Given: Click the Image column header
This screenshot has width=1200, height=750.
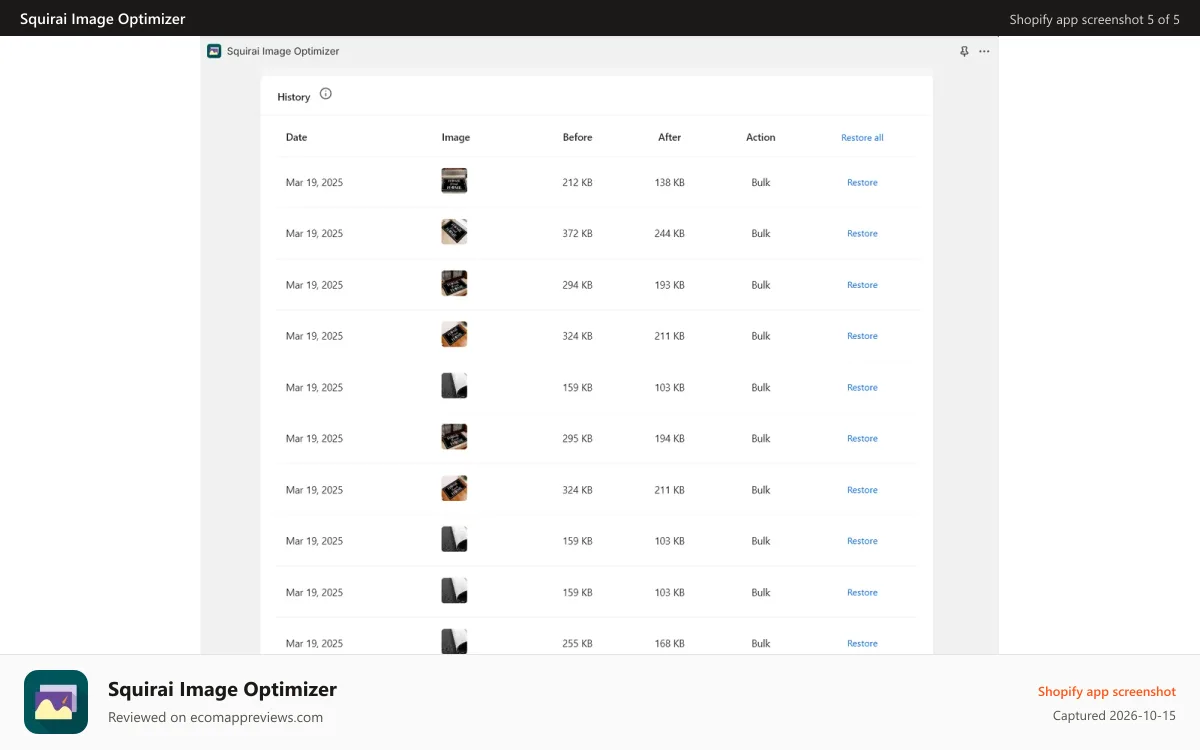Looking at the screenshot, I should click(x=456, y=138).
